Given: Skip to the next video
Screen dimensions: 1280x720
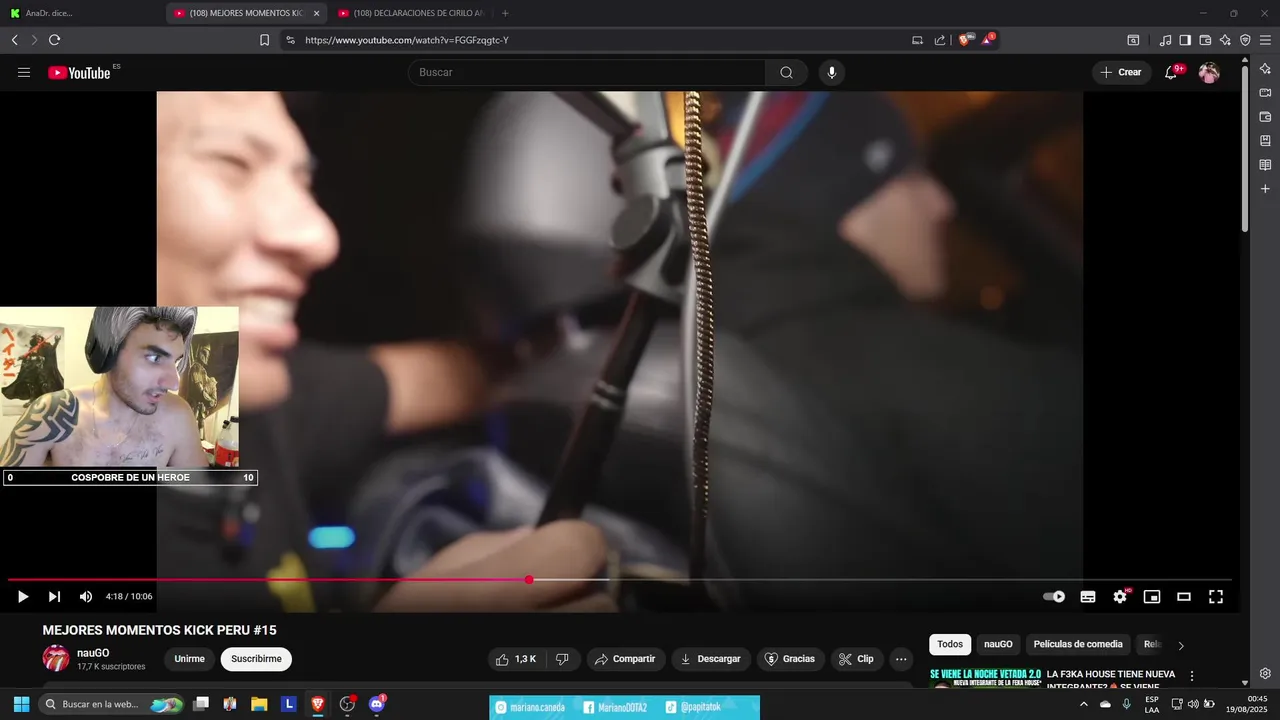Looking at the screenshot, I should 54,596.
